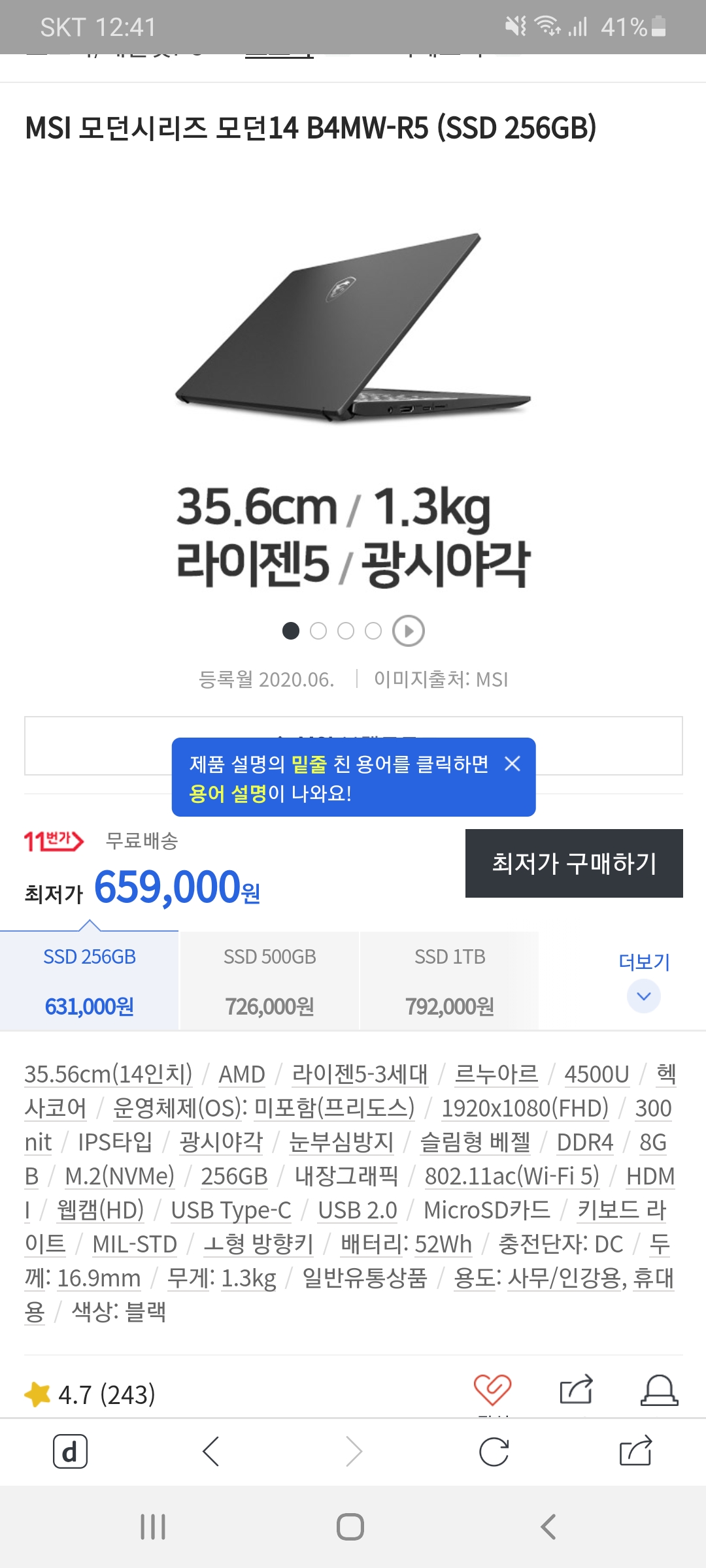Open the 라이젠5-3세대 term link
This screenshot has width=706, height=1568.
click(x=360, y=1074)
